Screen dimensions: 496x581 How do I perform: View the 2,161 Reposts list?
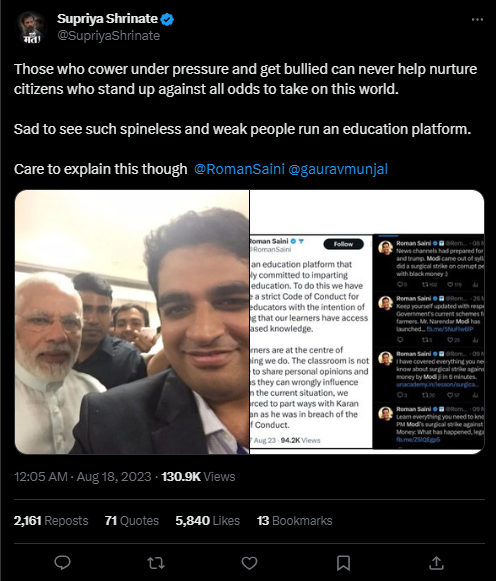pos(51,521)
